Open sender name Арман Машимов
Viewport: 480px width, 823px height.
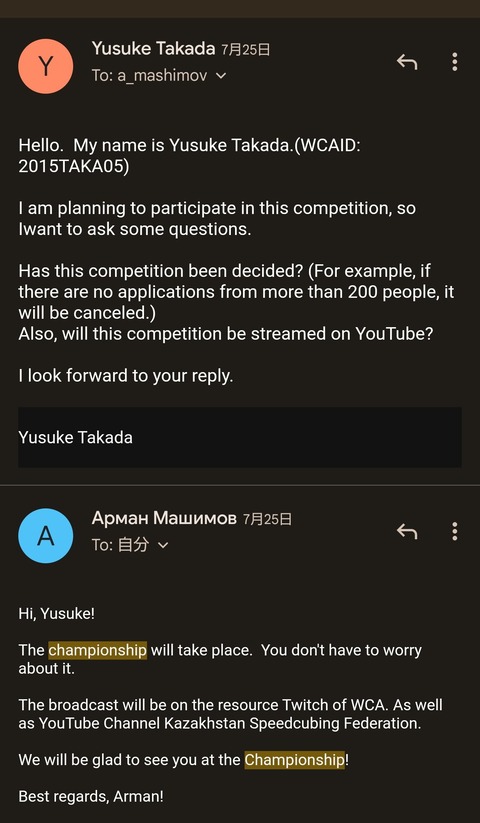pos(164,519)
